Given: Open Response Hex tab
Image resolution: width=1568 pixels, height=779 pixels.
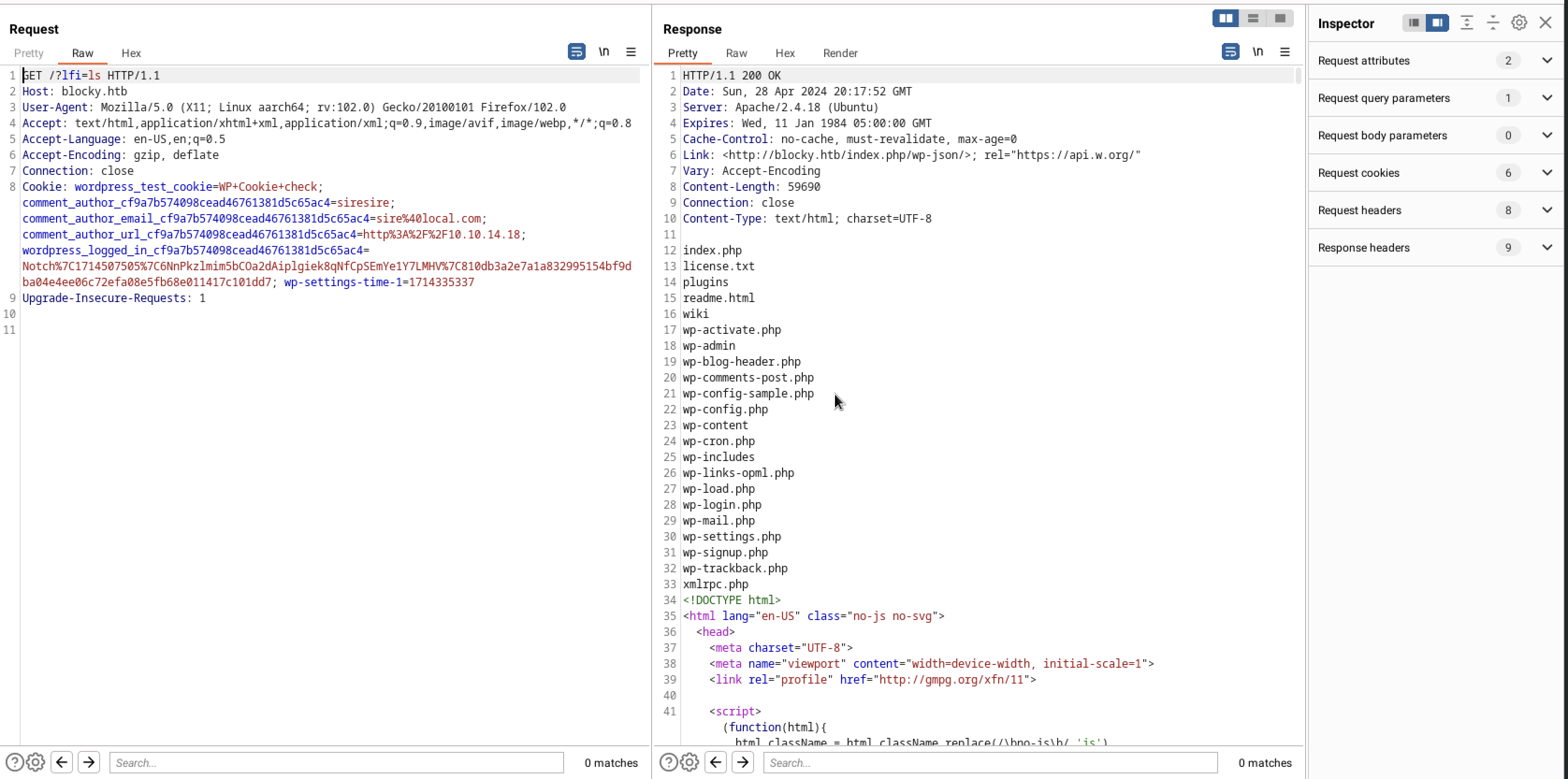Looking at the screenshot, I should pyautogui.click(x=784, y=53).
